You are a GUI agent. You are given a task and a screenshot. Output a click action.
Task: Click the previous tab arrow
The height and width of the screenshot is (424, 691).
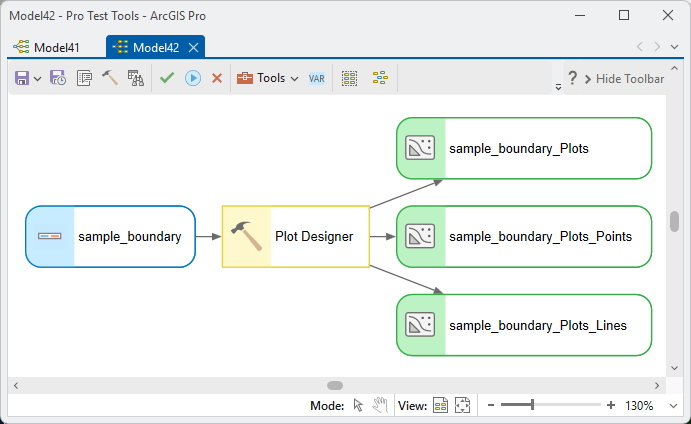click(x=640, y=47)
